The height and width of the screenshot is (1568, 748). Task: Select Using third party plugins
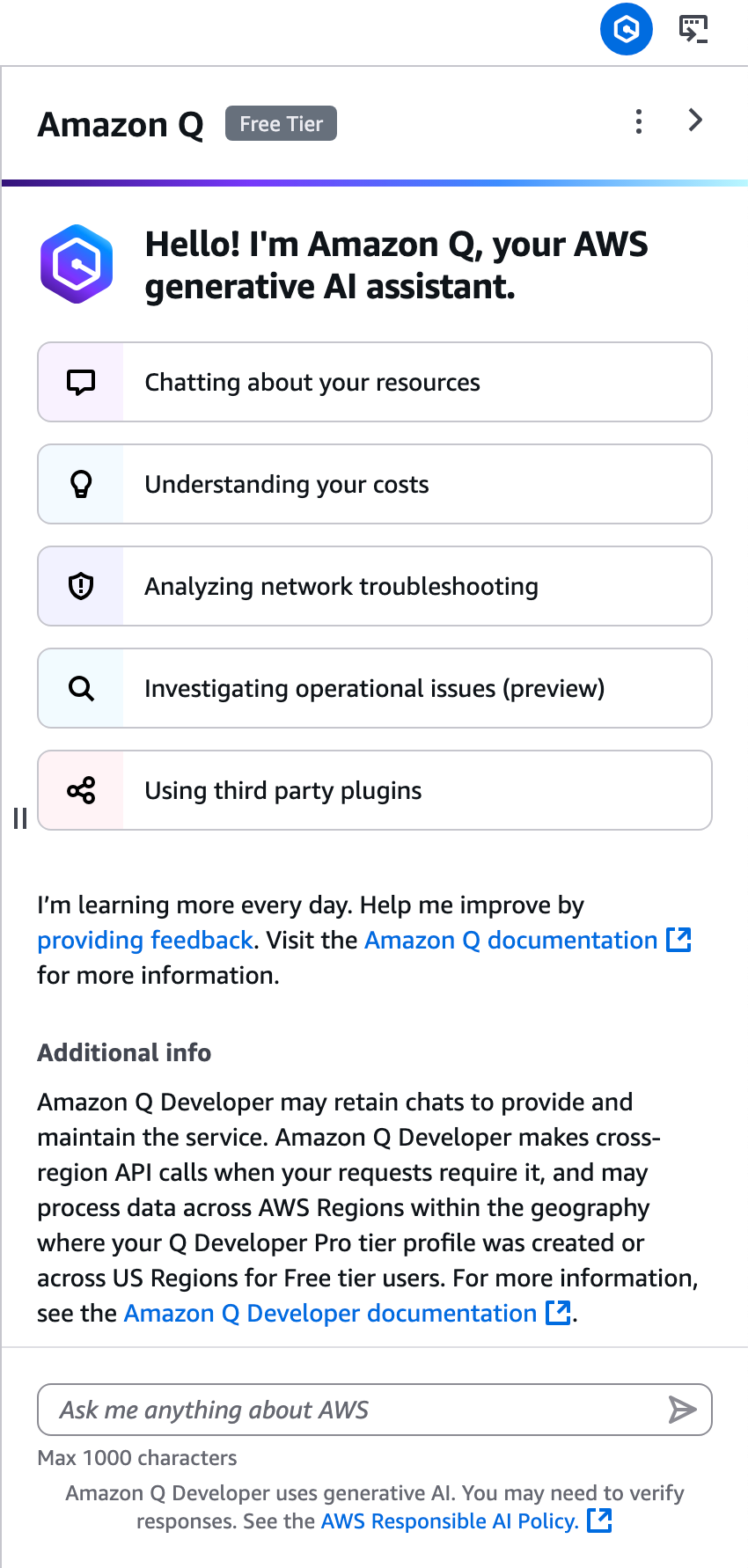coord(375,790)
